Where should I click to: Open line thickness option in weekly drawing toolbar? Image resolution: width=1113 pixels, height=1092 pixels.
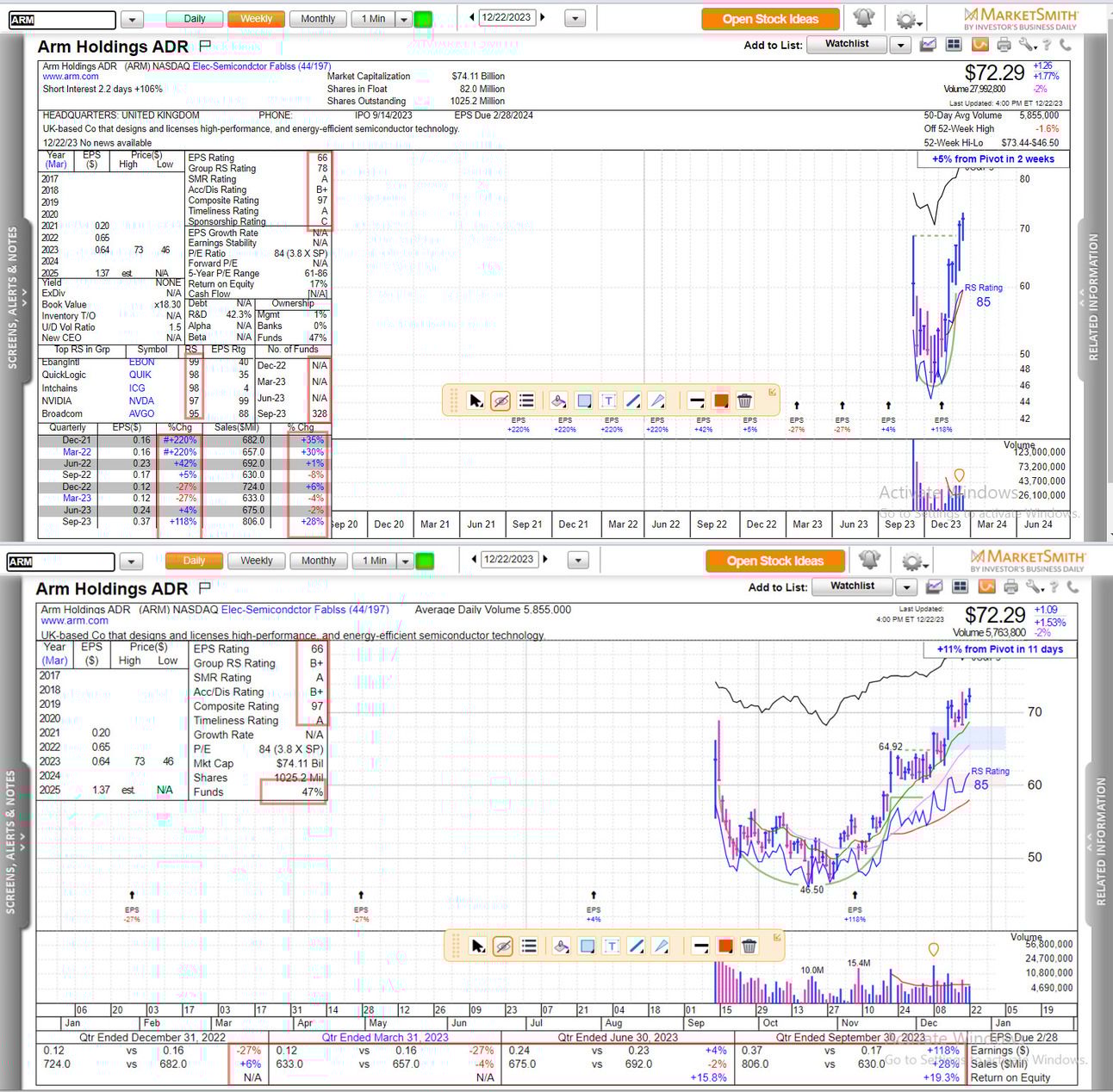point(696,400)
